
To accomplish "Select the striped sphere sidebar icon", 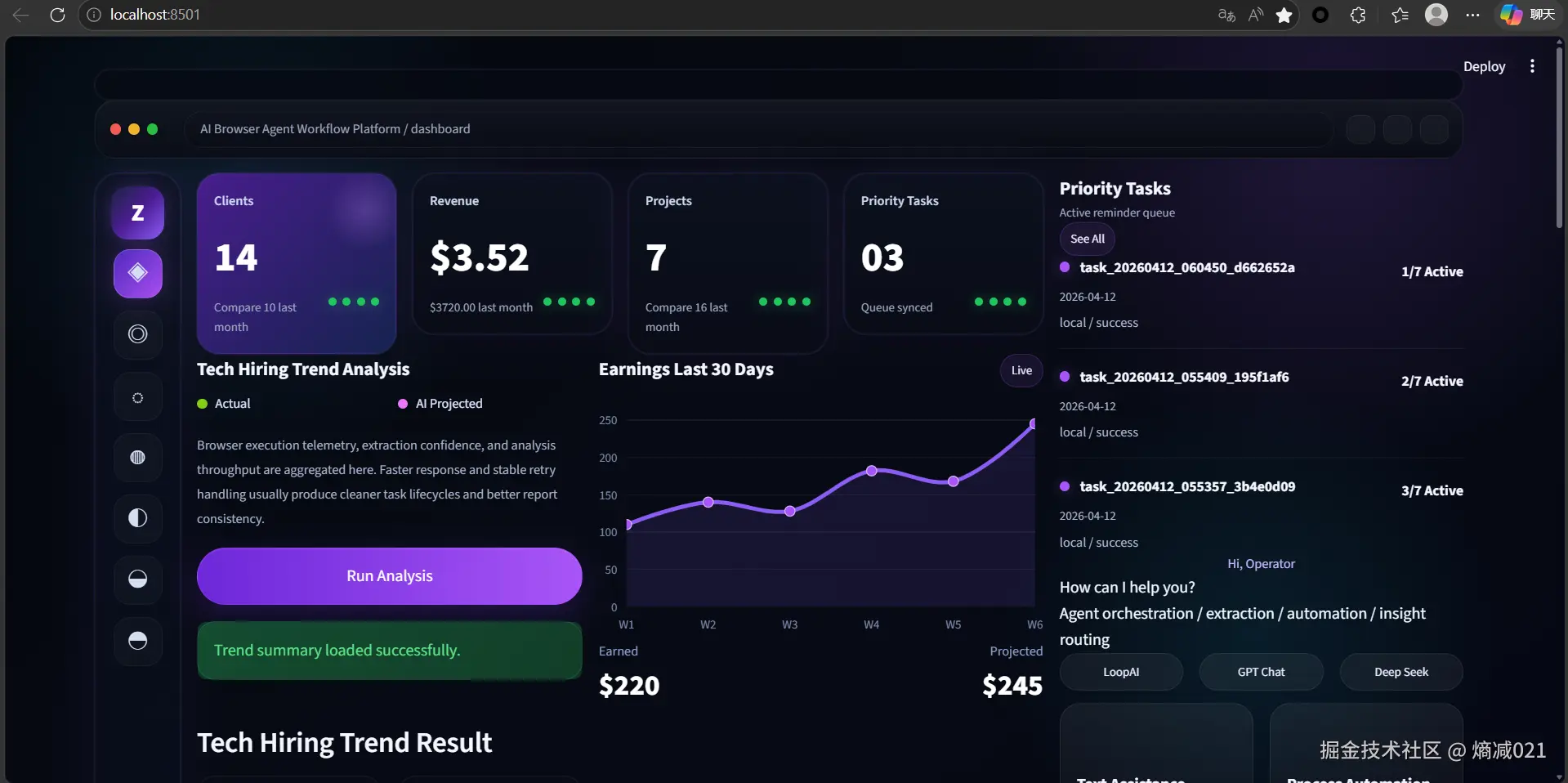I will point(136,458).
